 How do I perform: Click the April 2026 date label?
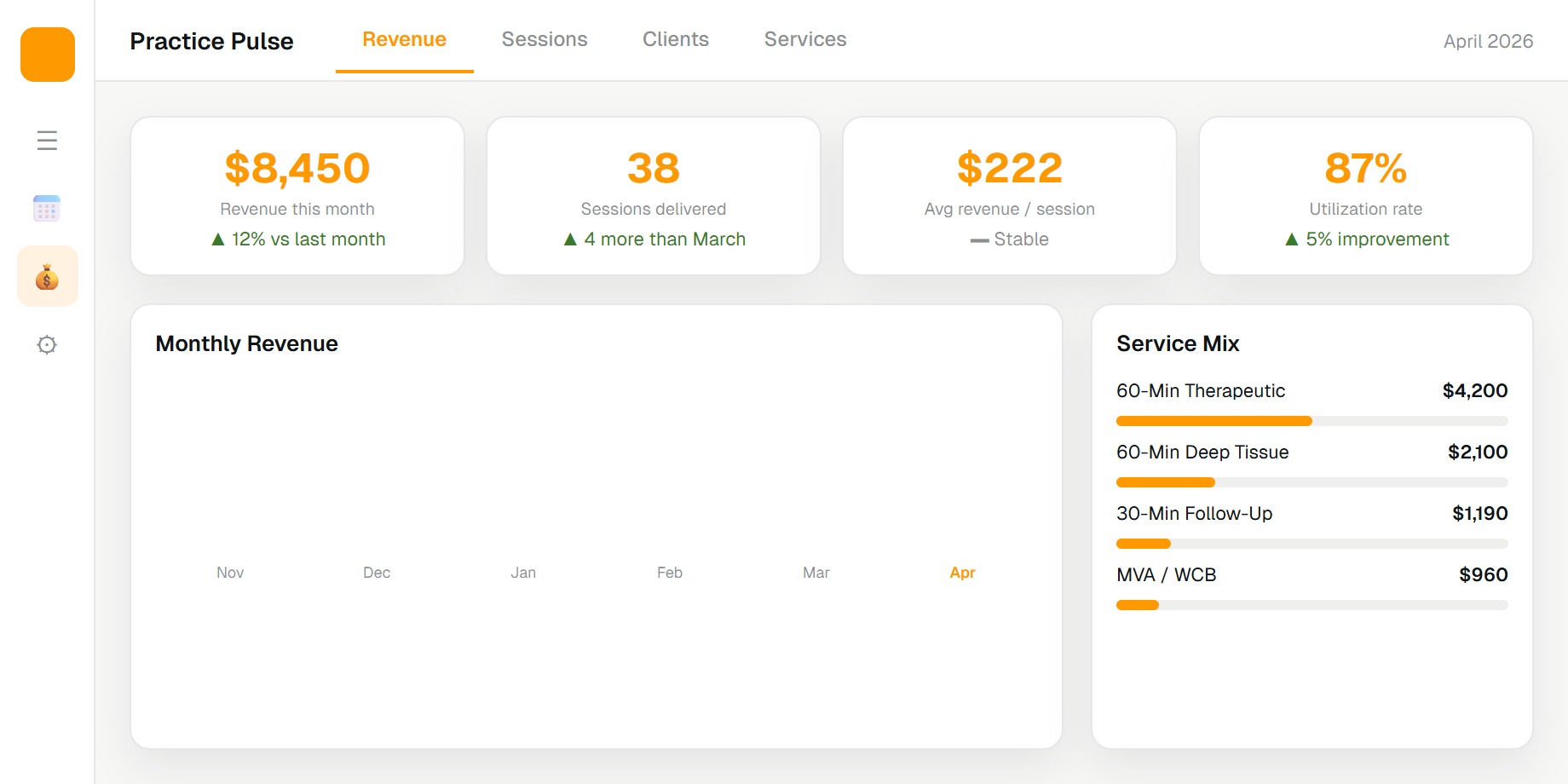1488,41
